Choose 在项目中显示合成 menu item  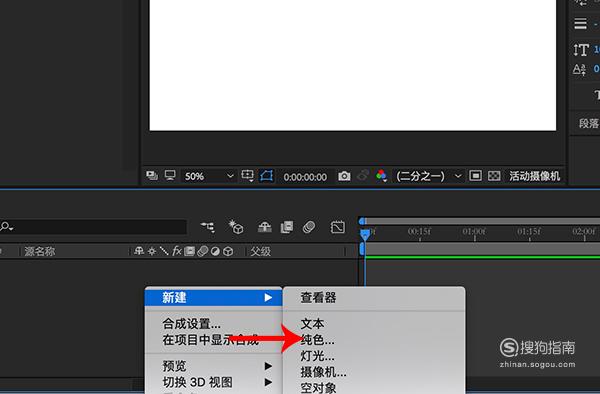click(211, 339)
